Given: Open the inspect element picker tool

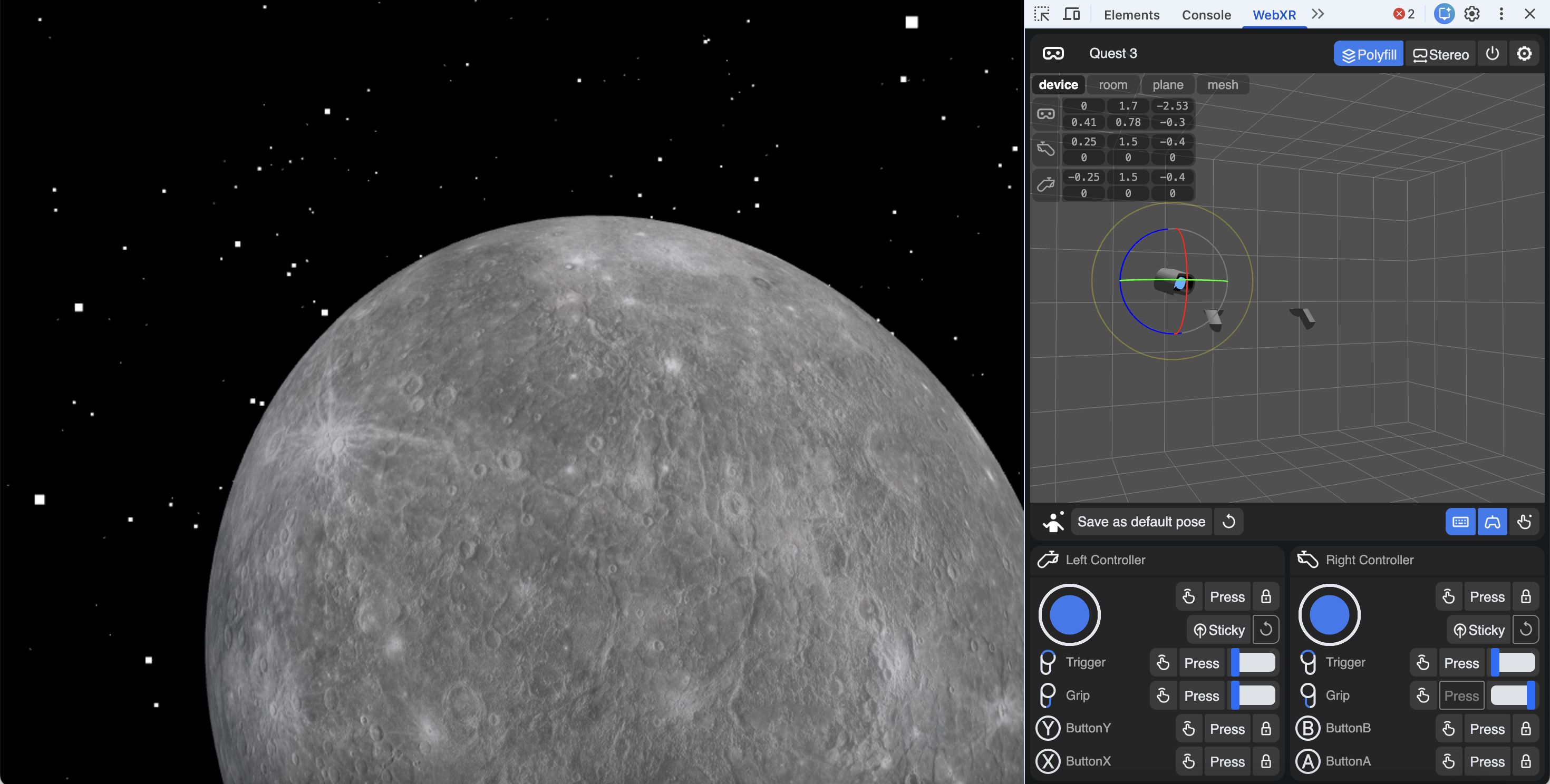Looking at the screenshot, I should coord(1042,14).
